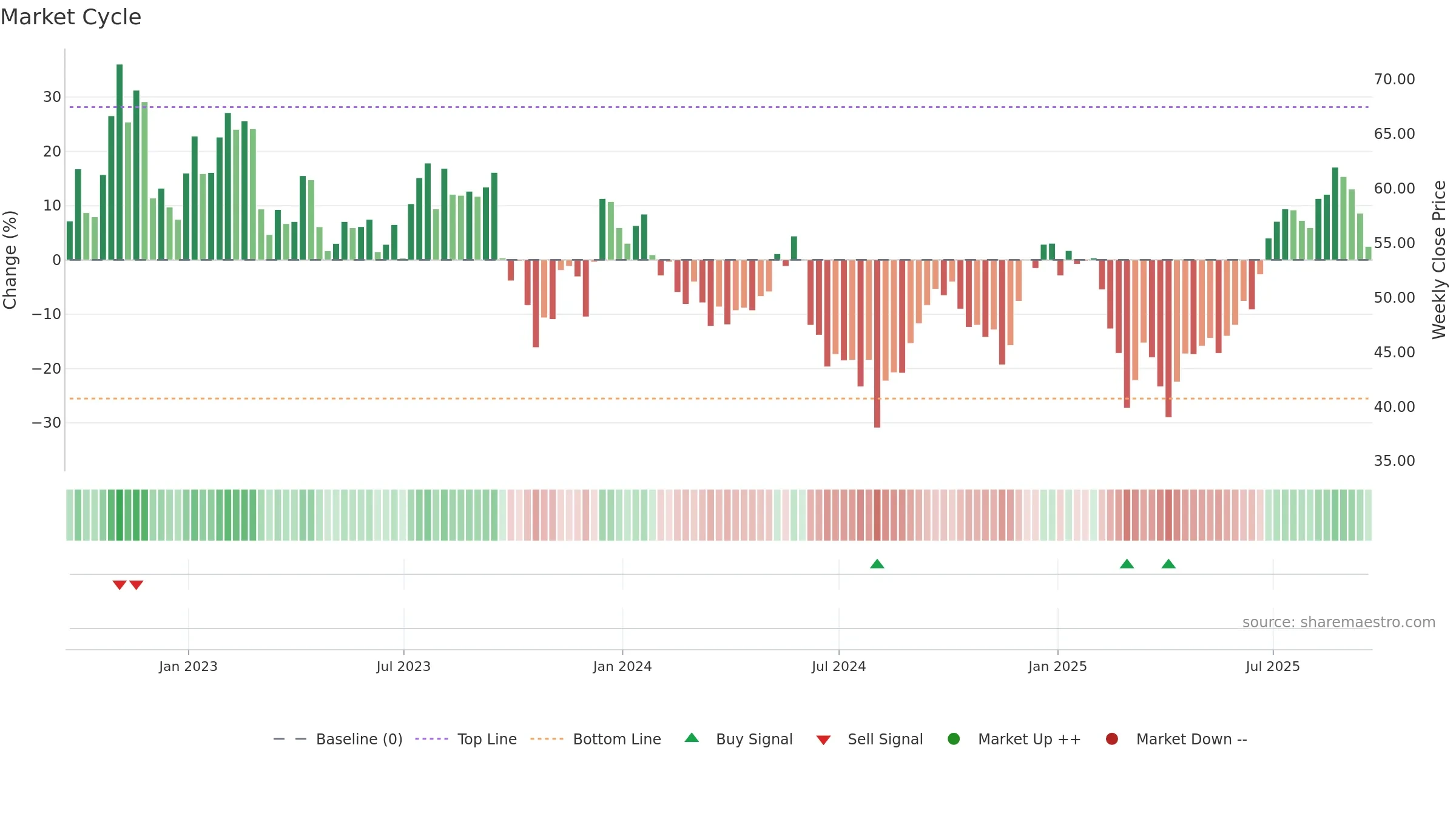The image size is (1456, 819).
Task: Click the second red sell signal marker in late 2022
Action: click(136, 585)
